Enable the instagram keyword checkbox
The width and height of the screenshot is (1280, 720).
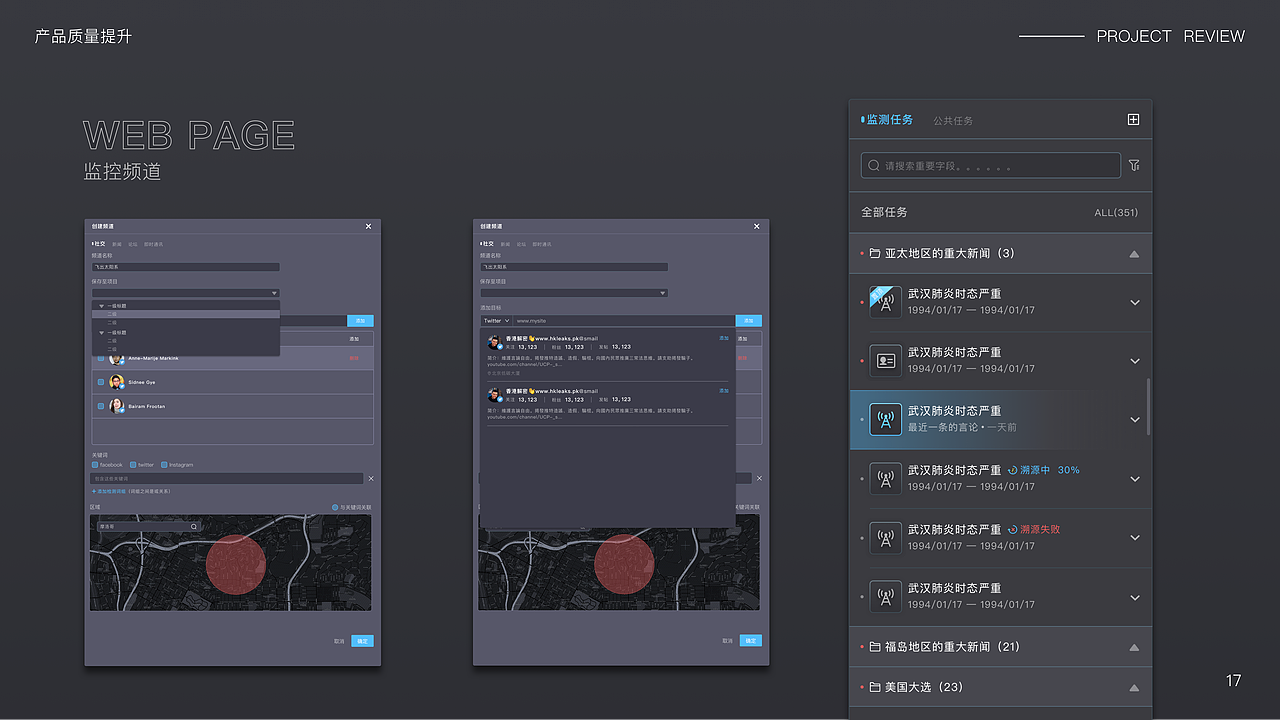tap(163, 465)
